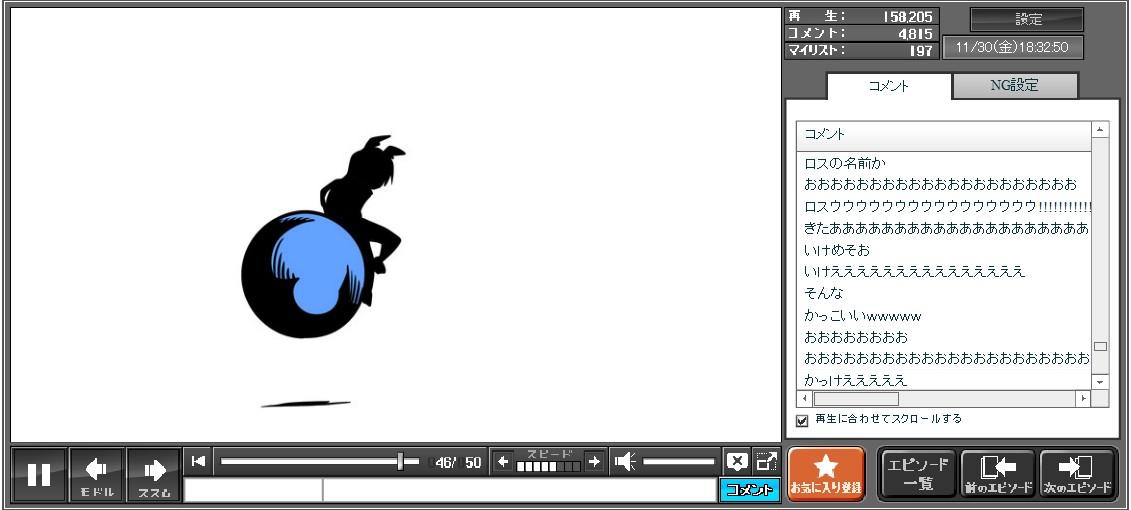Toggle the scroll-with-playback checkbox
The width and height of the screenshot is (1131, 510).
point(802,420)
